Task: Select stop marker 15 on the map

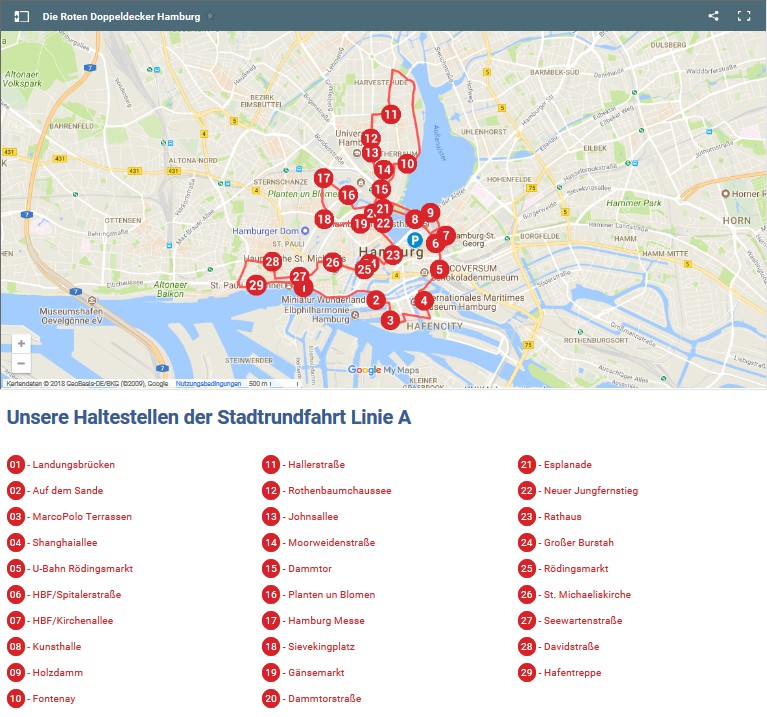Action: (381, 189)
